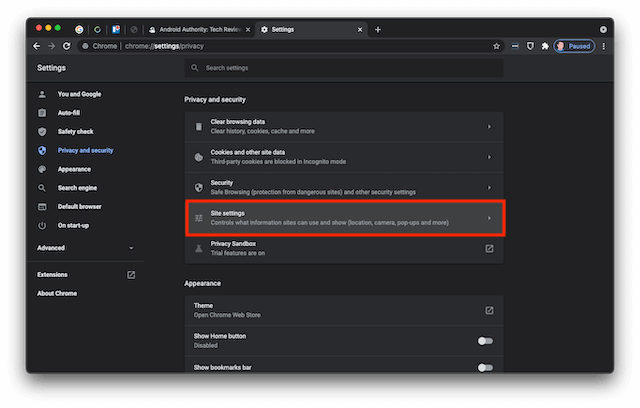640x408 pixels.
Task: Reload the settings page
Action: pos(67,46)
